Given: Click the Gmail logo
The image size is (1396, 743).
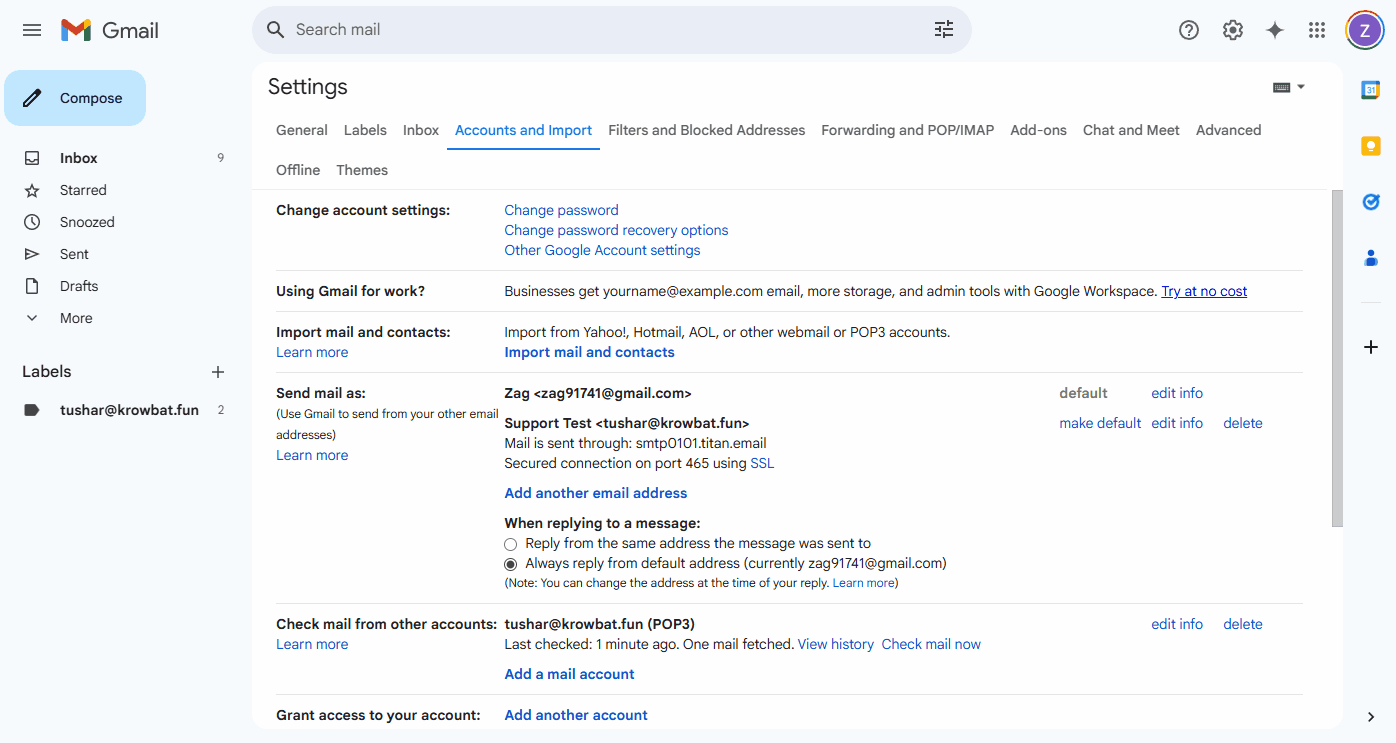Looking at the screenshot, I should [x=110, y=30].
